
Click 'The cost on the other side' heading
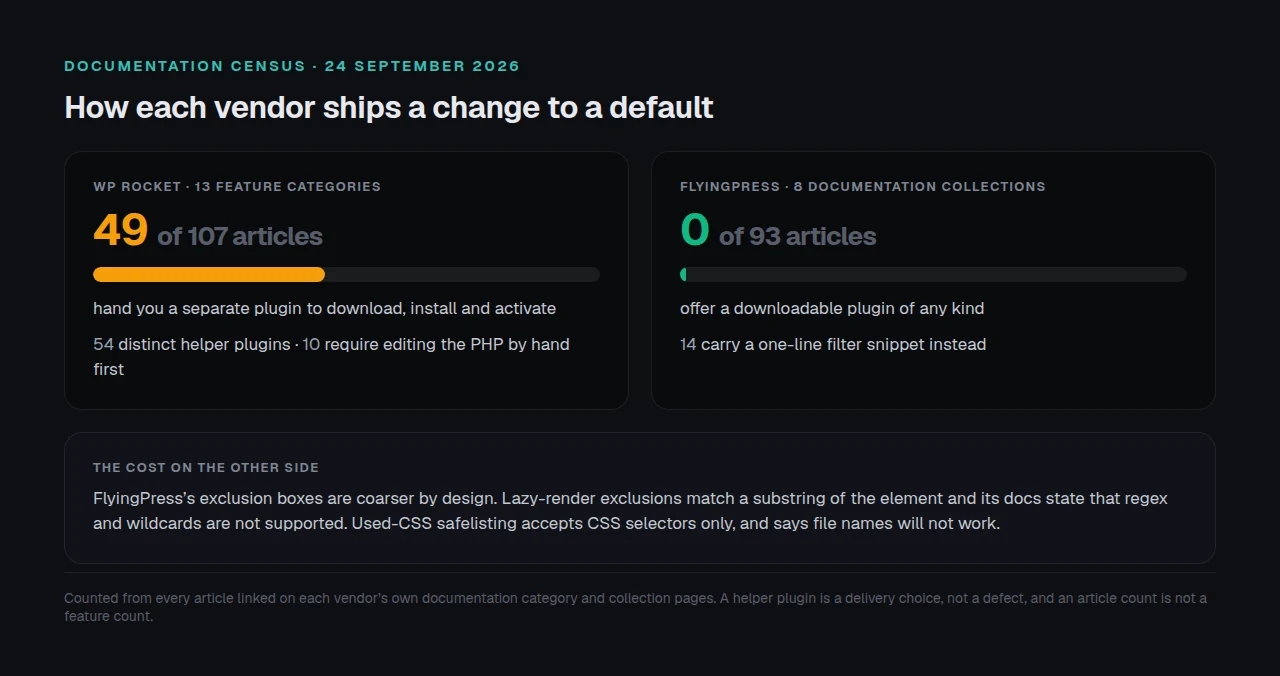point(206,468)
